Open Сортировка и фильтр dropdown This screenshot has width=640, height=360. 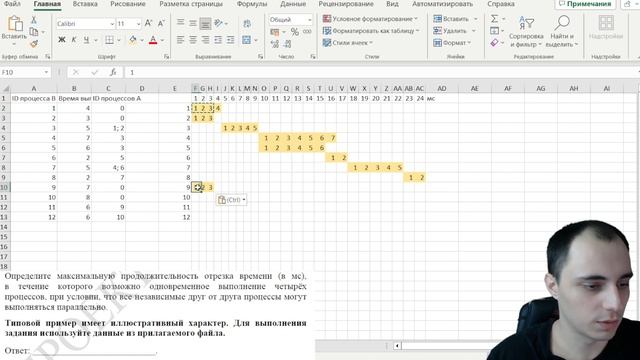[526, 32]
